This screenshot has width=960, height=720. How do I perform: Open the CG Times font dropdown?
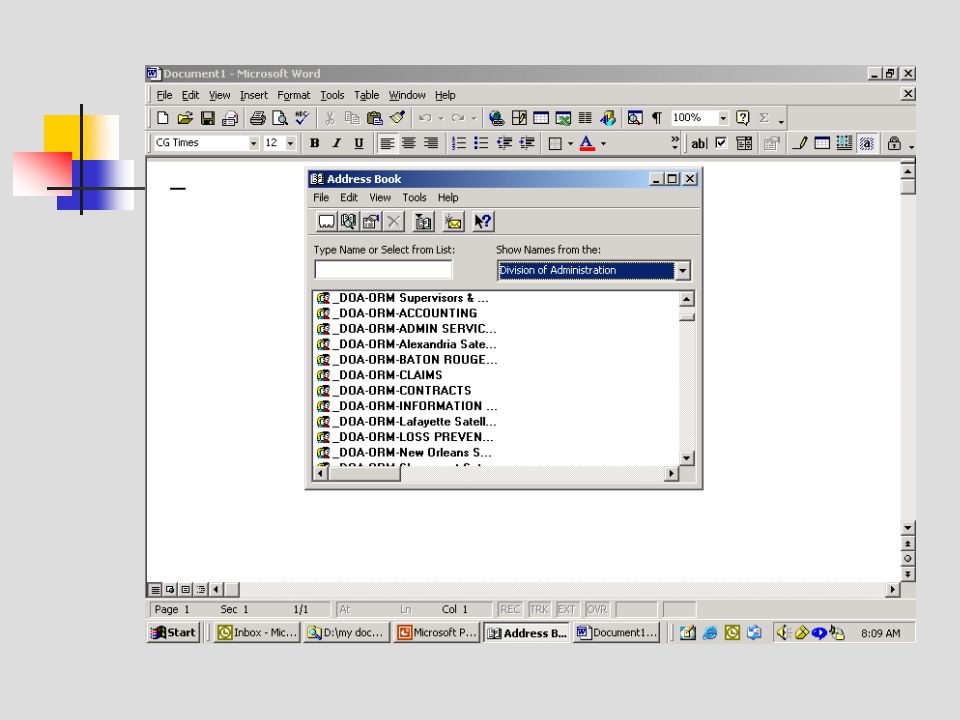[253, 143]
